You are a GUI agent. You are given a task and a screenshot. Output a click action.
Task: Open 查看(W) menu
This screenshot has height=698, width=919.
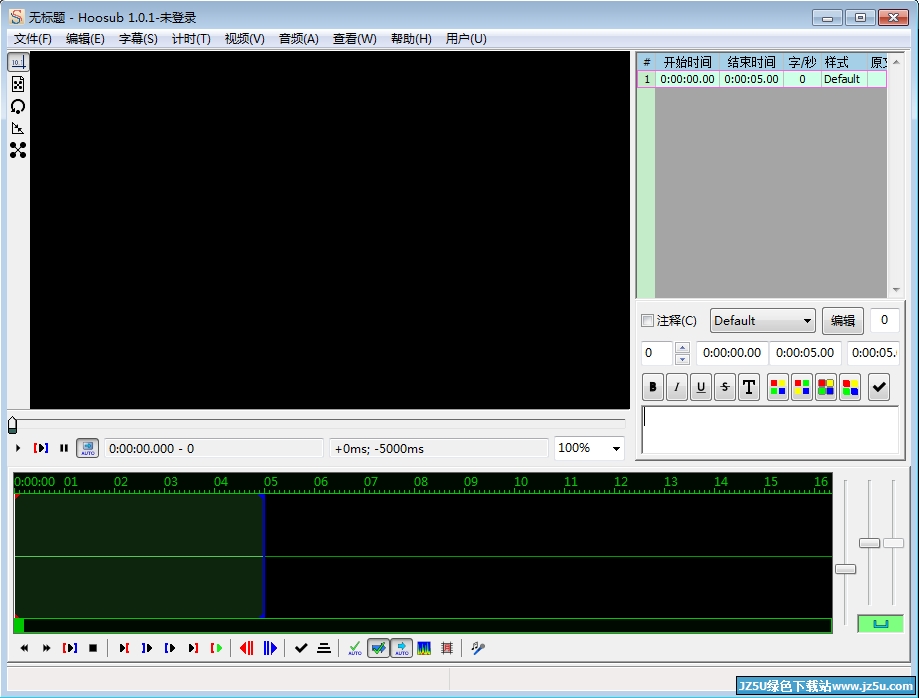pyautogui.click(x=355, y=39)
